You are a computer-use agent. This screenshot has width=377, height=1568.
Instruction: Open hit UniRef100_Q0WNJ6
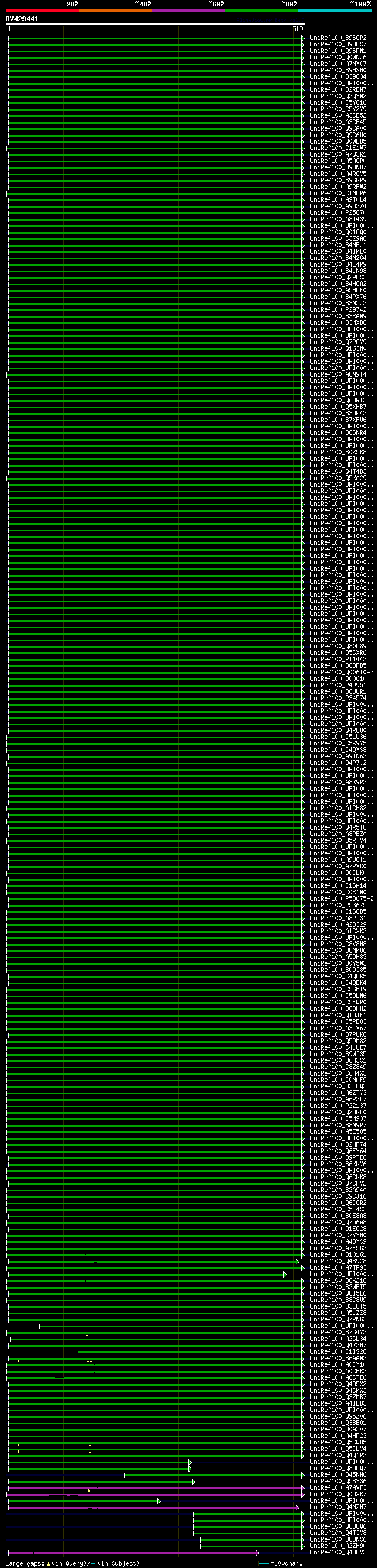coord(338,57)
